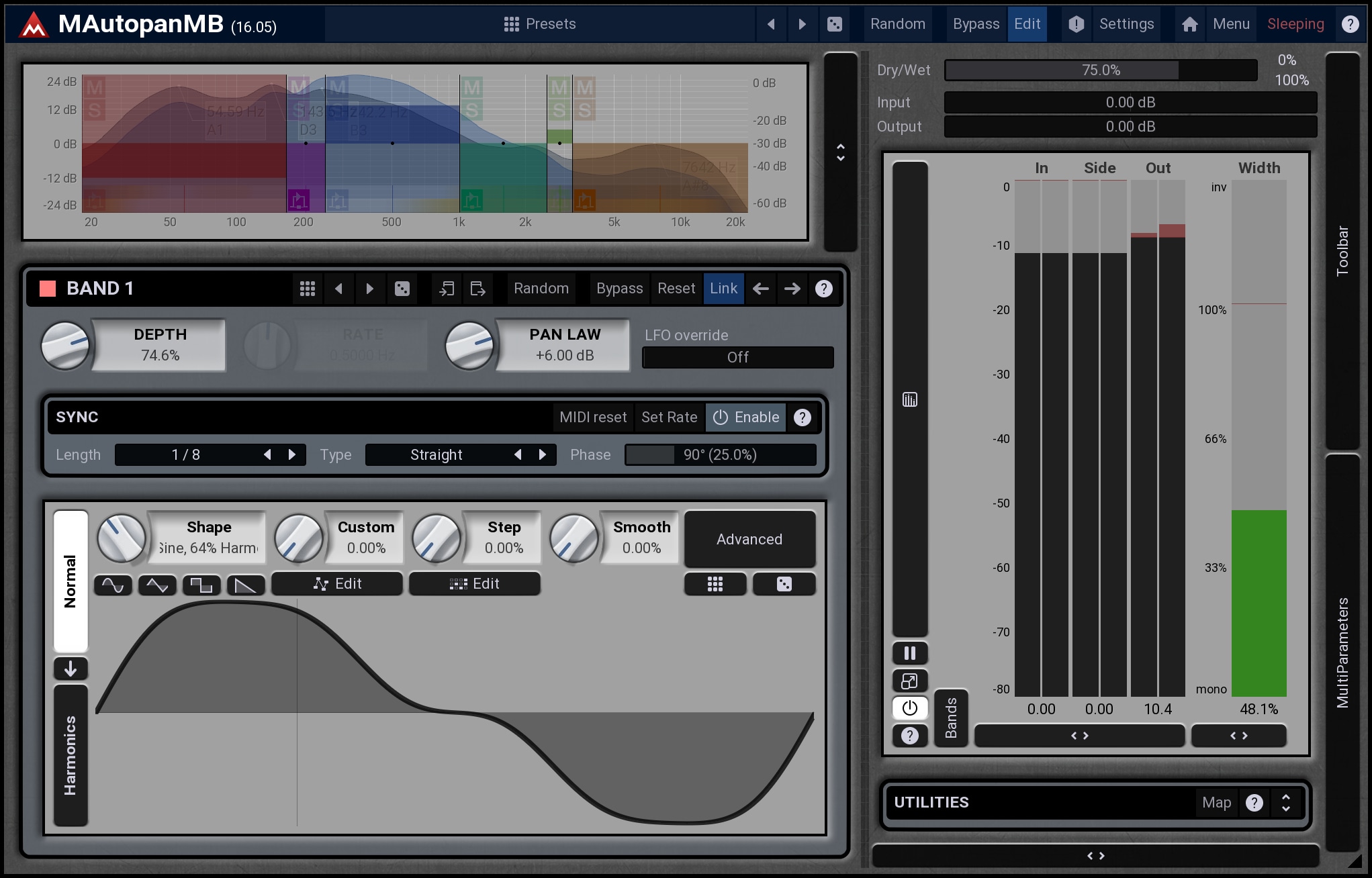Open the Toolbar side tab
Screen dimensions: 1372x878
1342,251
